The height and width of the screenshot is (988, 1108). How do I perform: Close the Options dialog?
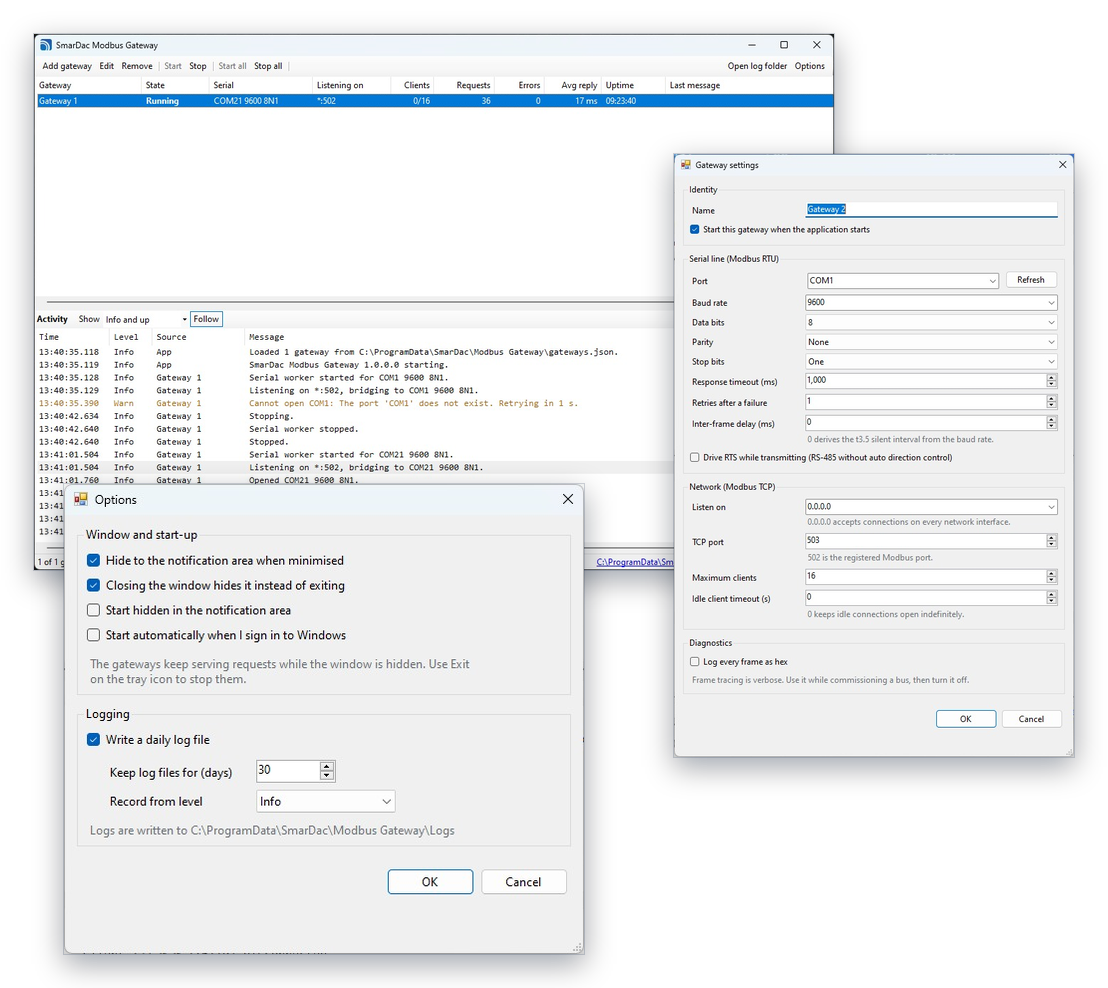[567, 499]
